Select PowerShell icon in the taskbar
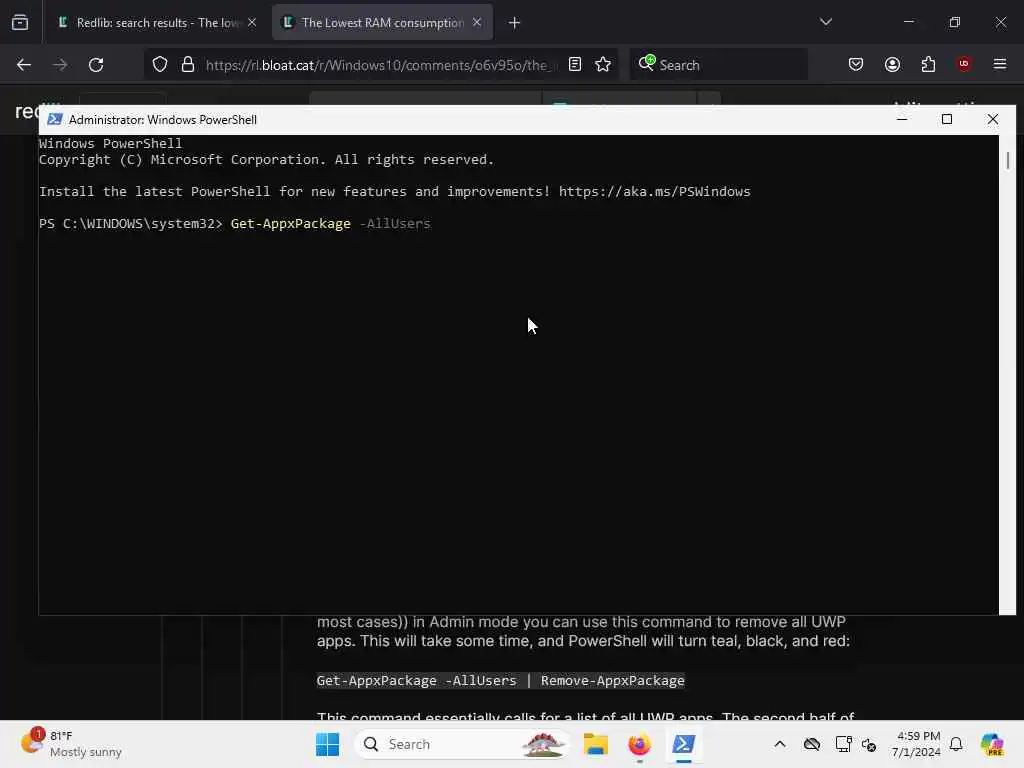Image resolution: width=1024 pixels, height=768 pixels. [683, 744]
